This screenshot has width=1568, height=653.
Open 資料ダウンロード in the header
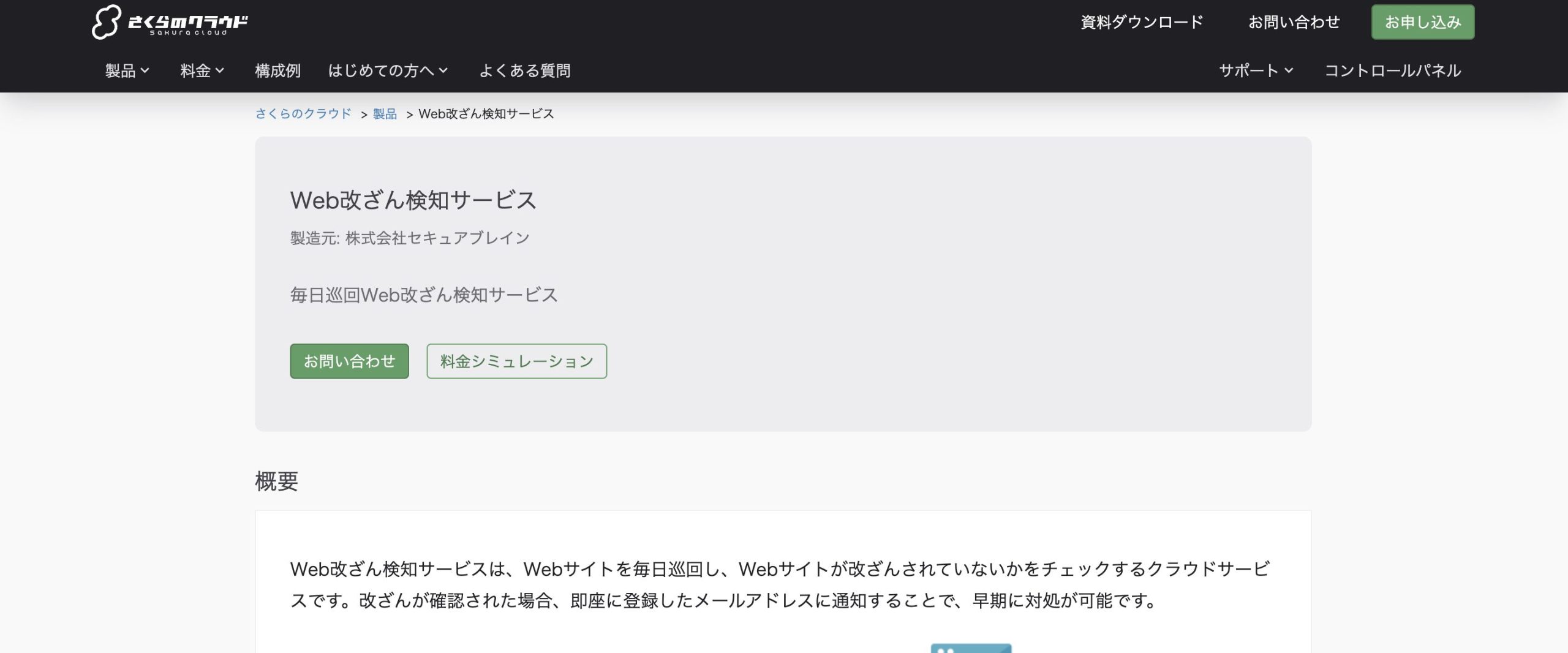(1142, 23)
